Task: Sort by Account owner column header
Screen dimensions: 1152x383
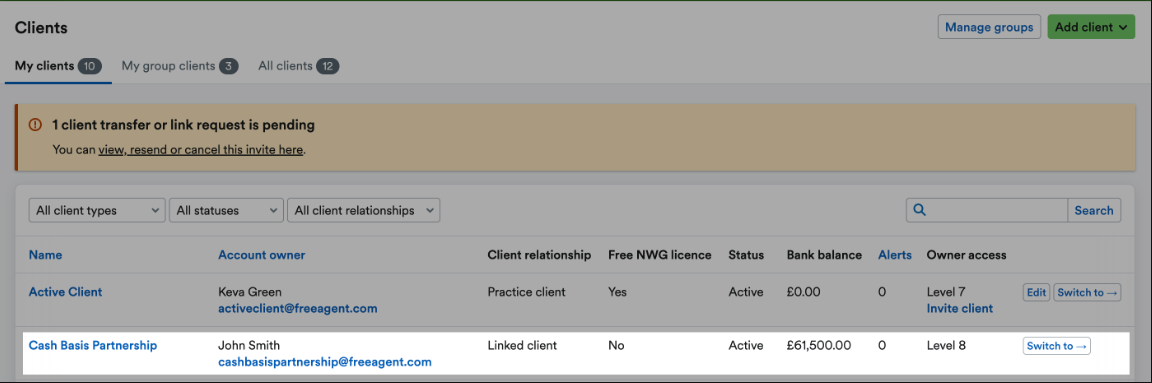Action: click(262, 255)
